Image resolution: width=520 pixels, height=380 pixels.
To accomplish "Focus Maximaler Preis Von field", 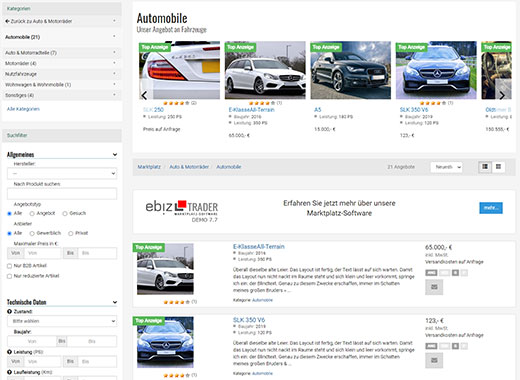I will [43, 253].
